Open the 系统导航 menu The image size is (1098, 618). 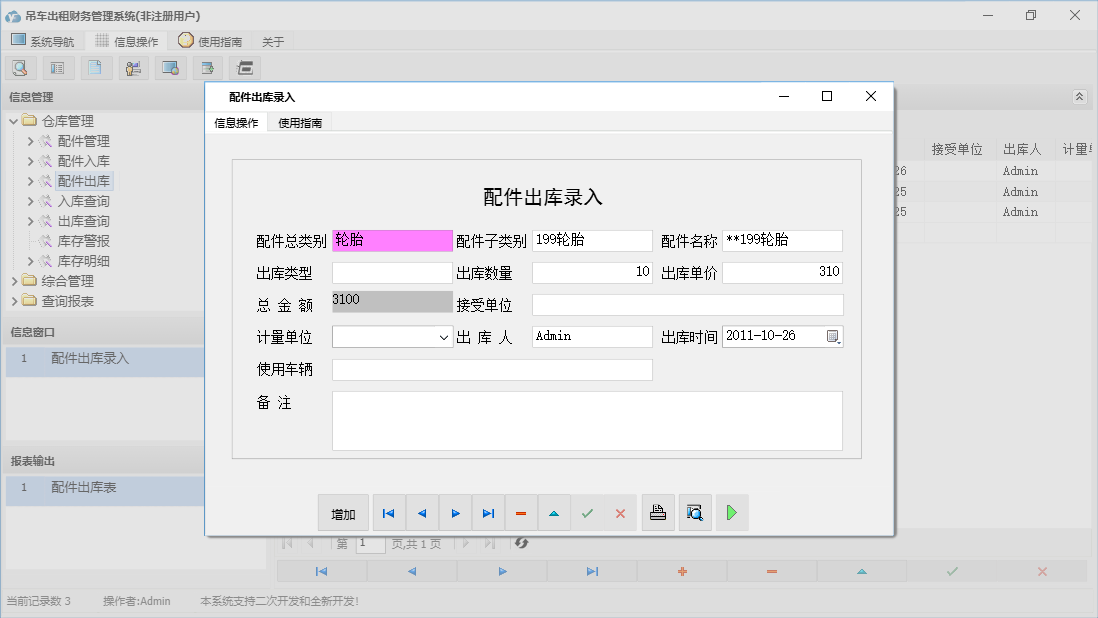click(x=43, y=41)
